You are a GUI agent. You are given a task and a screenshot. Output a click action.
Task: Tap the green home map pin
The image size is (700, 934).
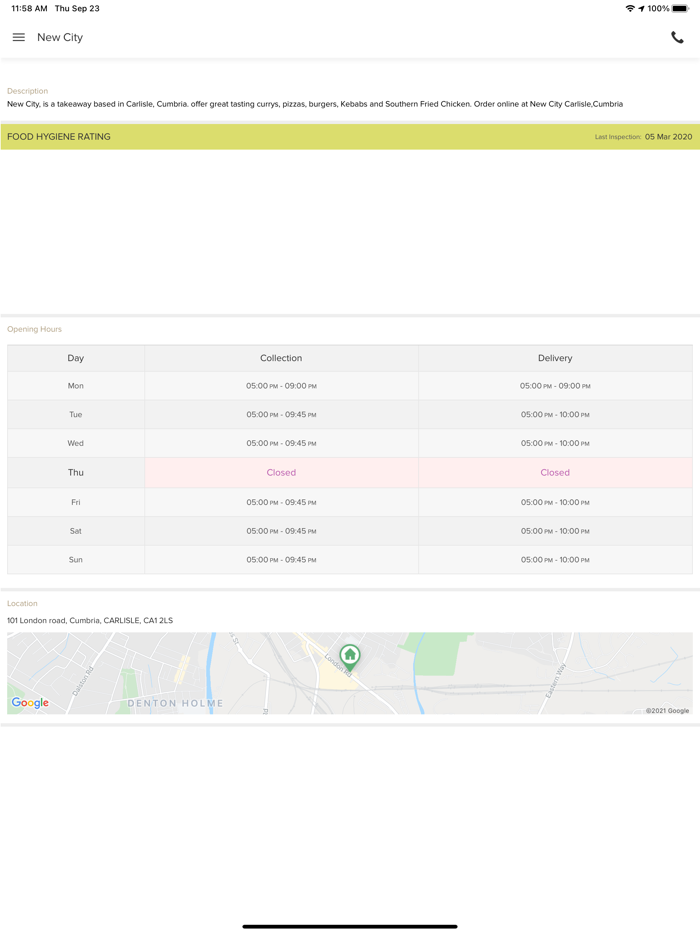click(350, 656)
